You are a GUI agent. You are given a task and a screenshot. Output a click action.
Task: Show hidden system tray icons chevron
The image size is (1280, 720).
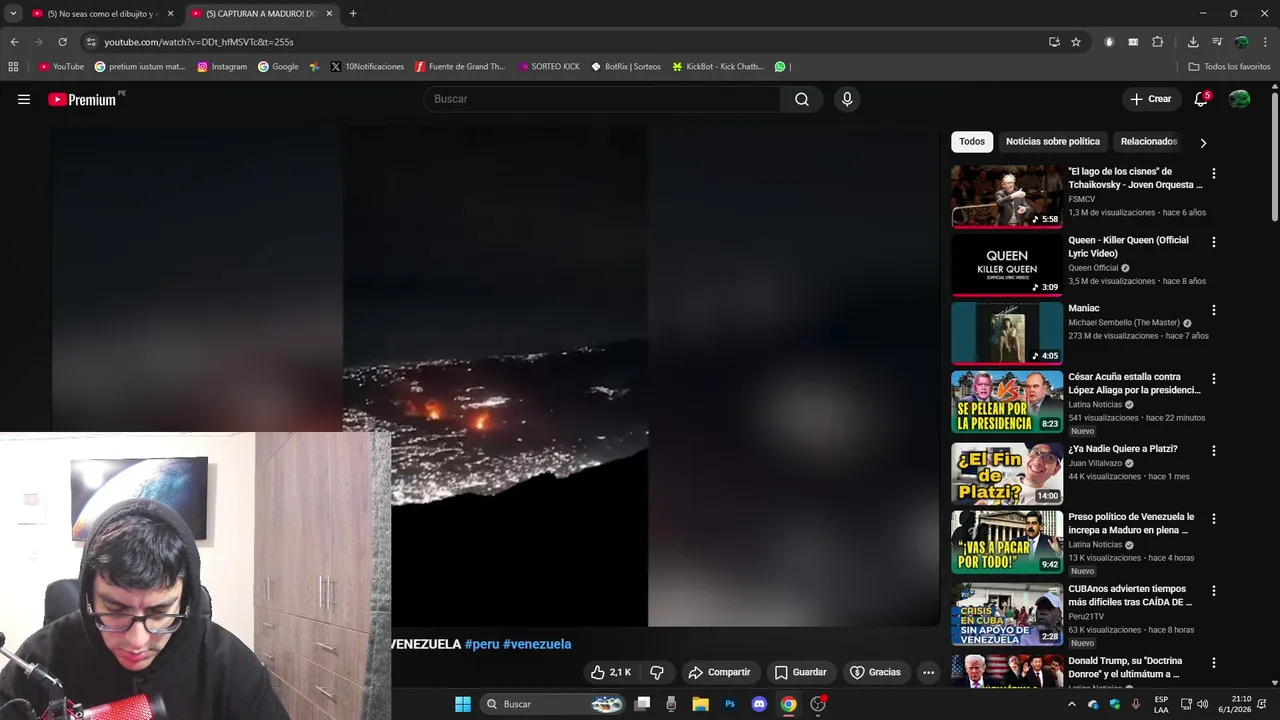coord(1072,704)
